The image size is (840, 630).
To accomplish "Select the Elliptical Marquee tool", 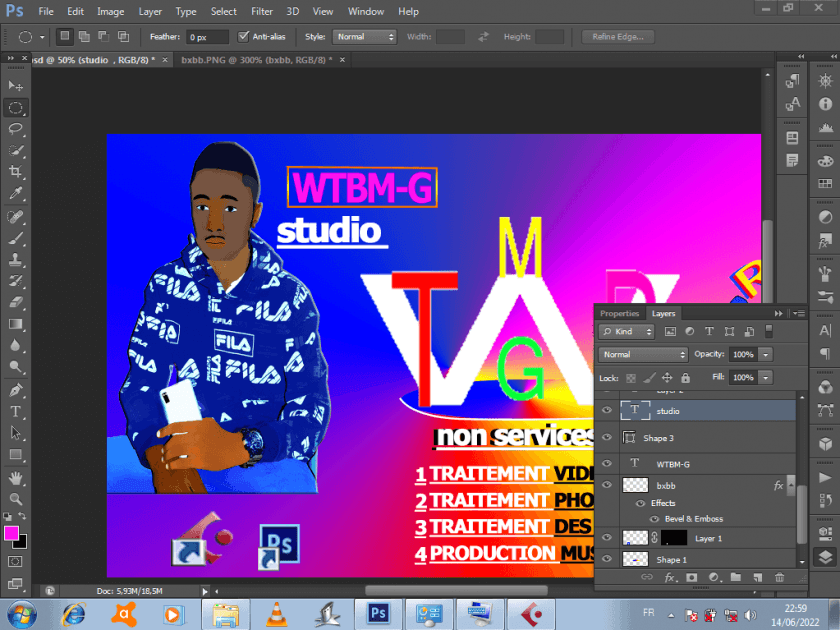I will click(x=16, y=108).
